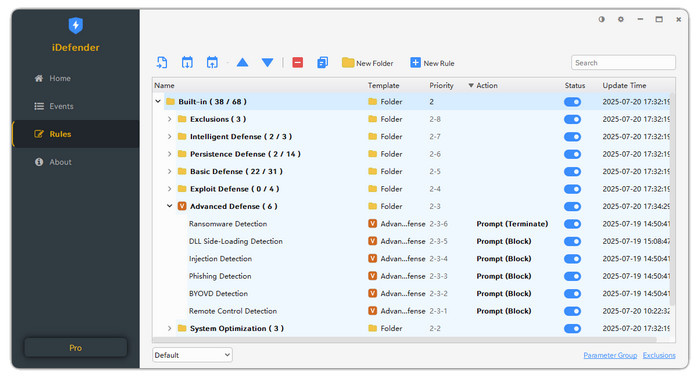This screenshot has width=700, height=380.
Task: Click the import rules file icon
Action: pos(162,63)
